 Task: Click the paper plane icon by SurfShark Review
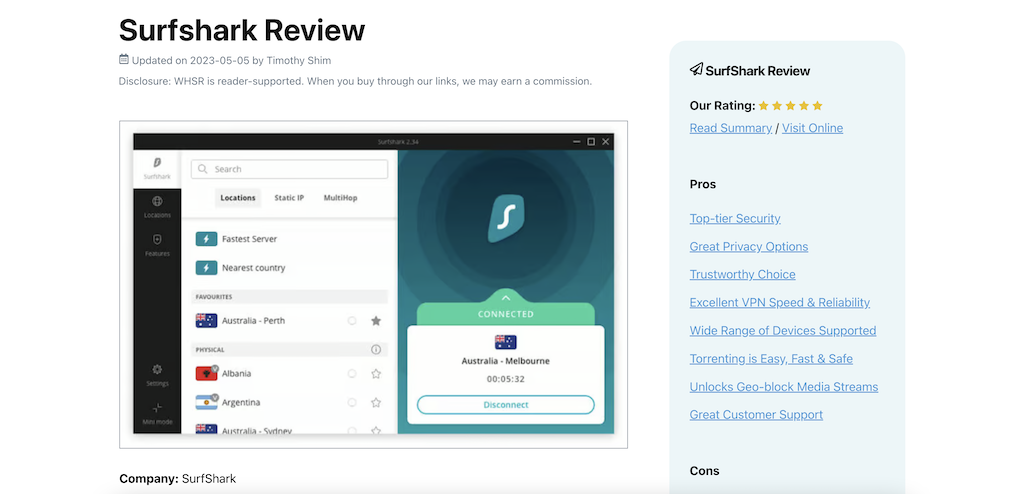click(696, 69)
